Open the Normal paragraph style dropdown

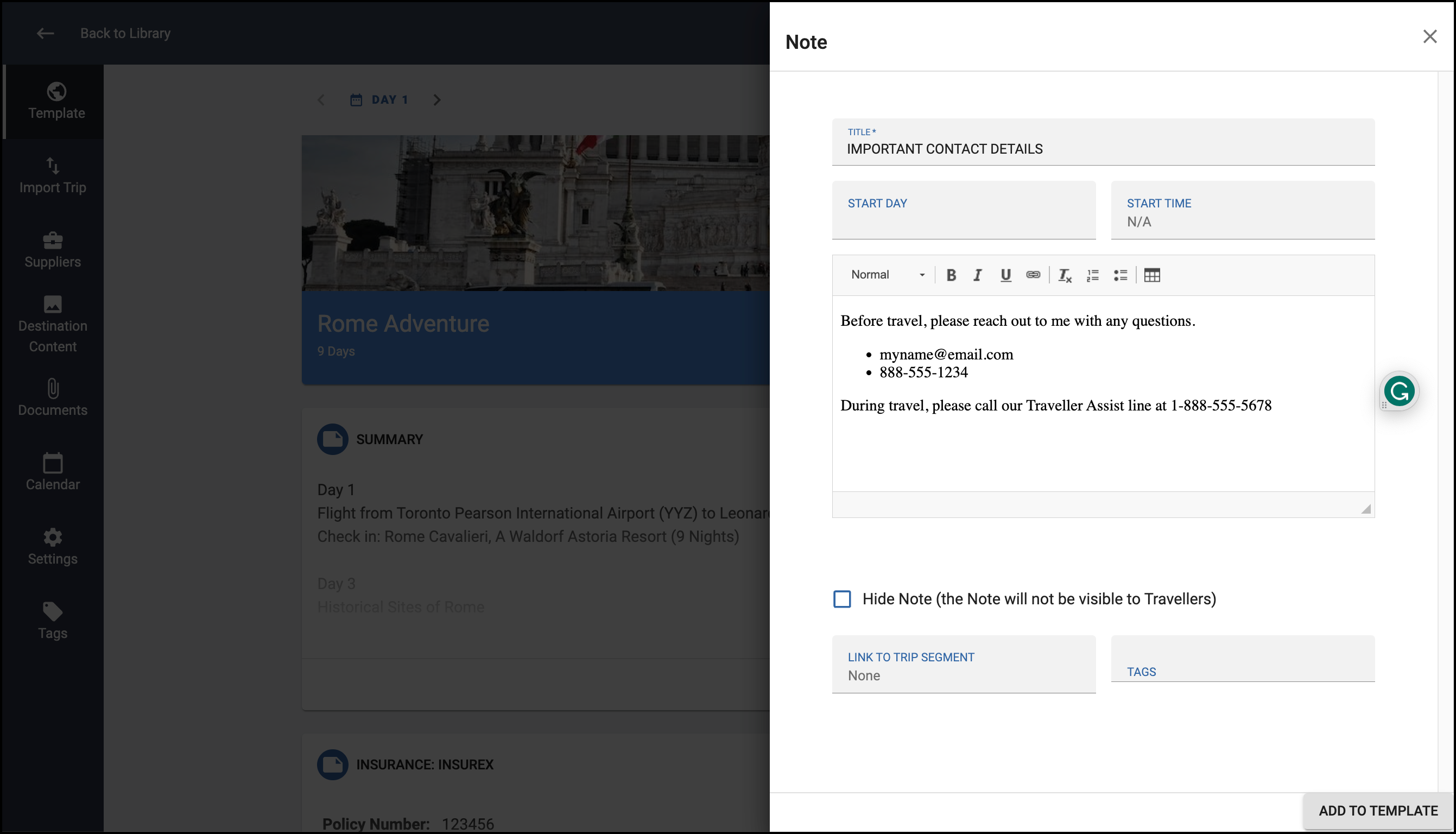pos(887,275)
